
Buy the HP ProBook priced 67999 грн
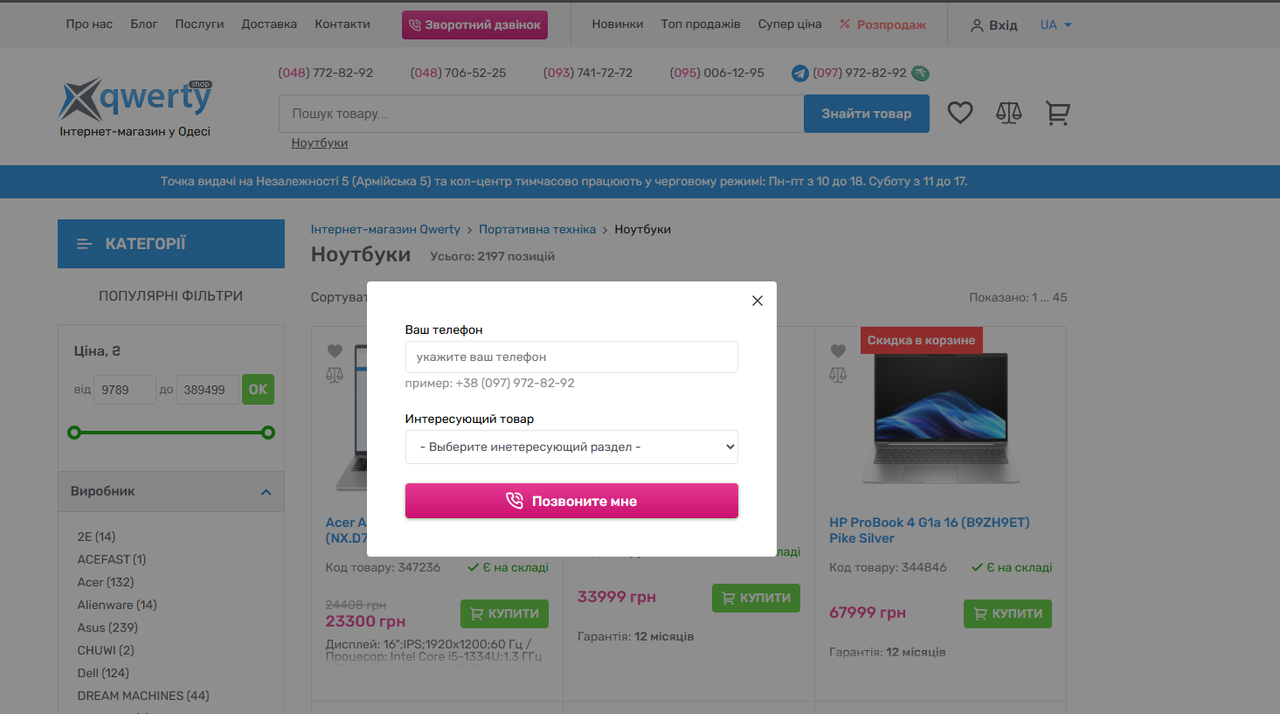click(x=1008, y=614)
